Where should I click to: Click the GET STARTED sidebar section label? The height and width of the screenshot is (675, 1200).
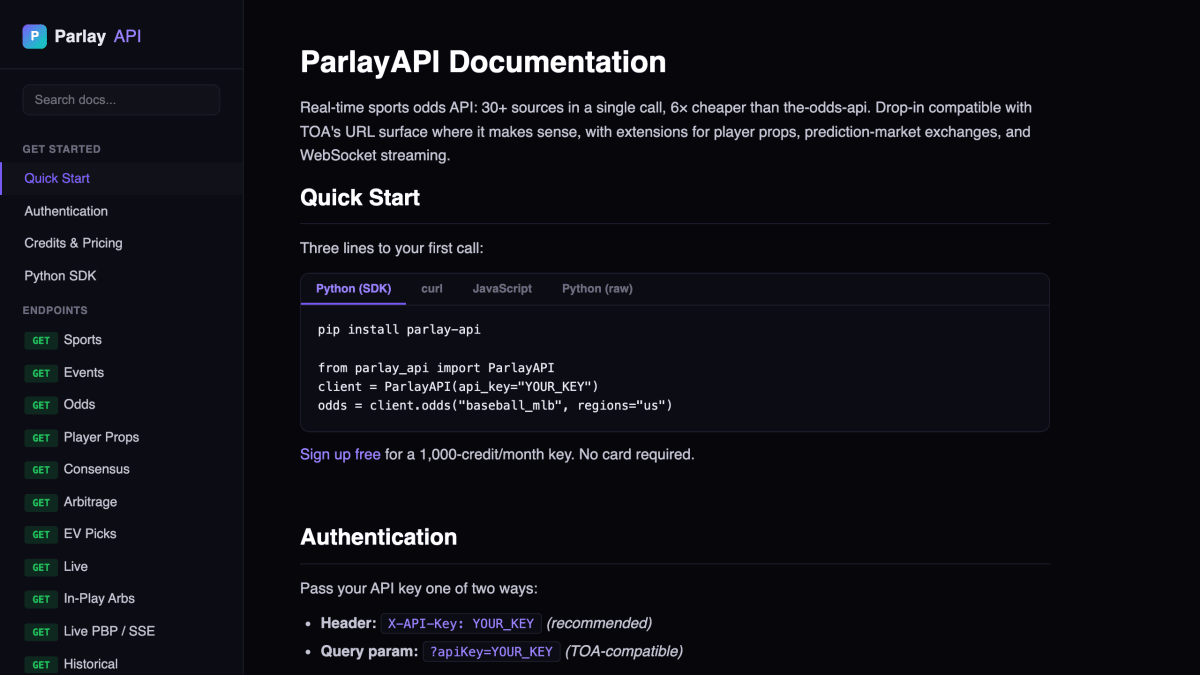tap(62, 149)
